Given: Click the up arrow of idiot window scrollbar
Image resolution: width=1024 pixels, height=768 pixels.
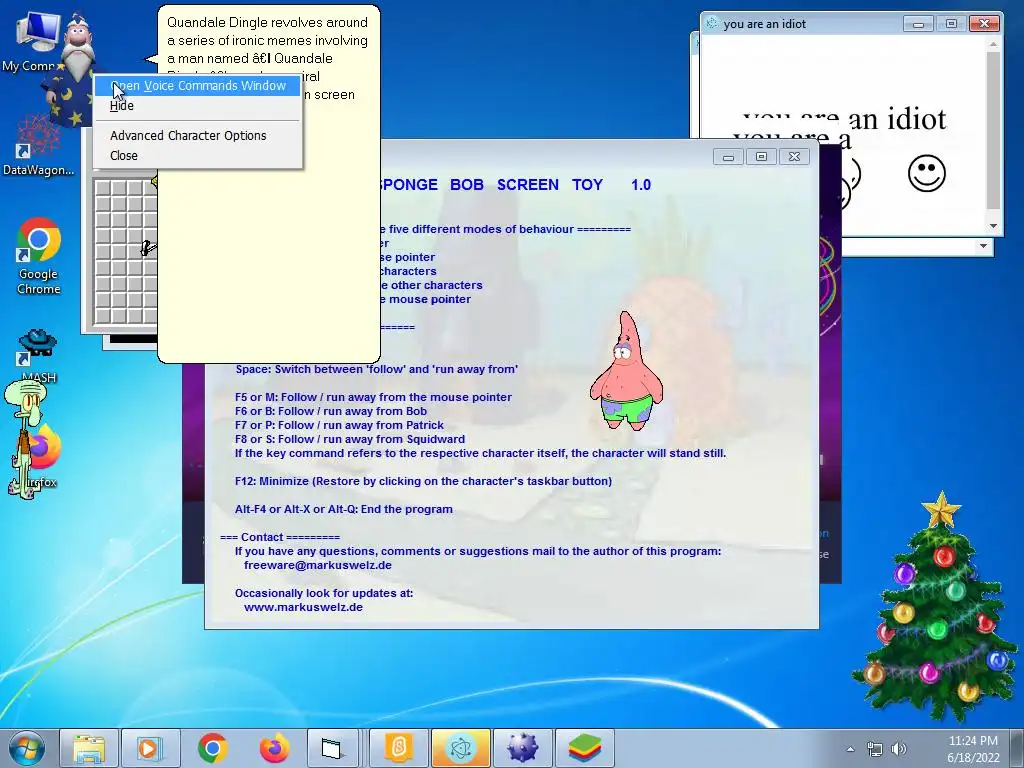Looking at the screenshot, I should tap(993, 44).
